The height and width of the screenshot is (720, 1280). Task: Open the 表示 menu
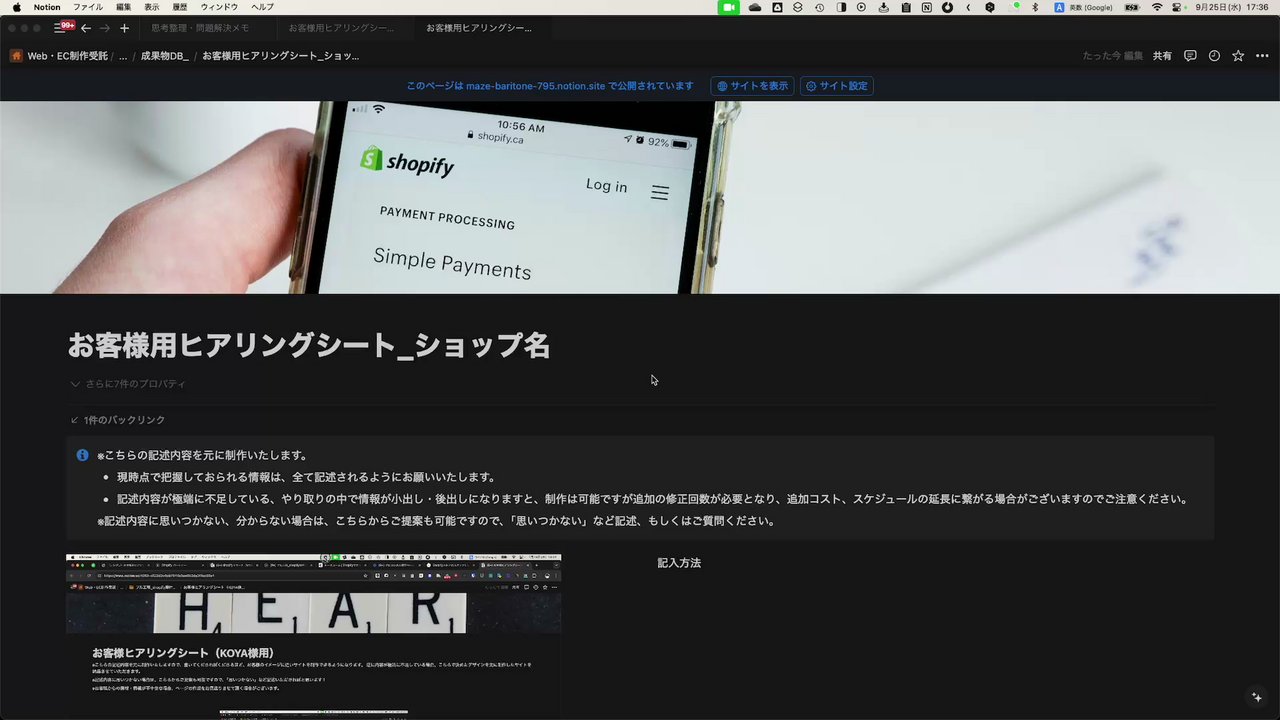152,7
